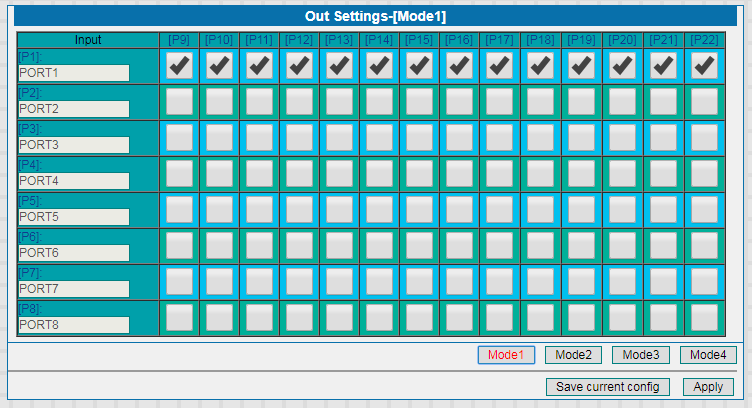Image resolution: width=752 pixels, height=408 pixels.
Task: Click the [P9] column header
Action: point(179,40)
